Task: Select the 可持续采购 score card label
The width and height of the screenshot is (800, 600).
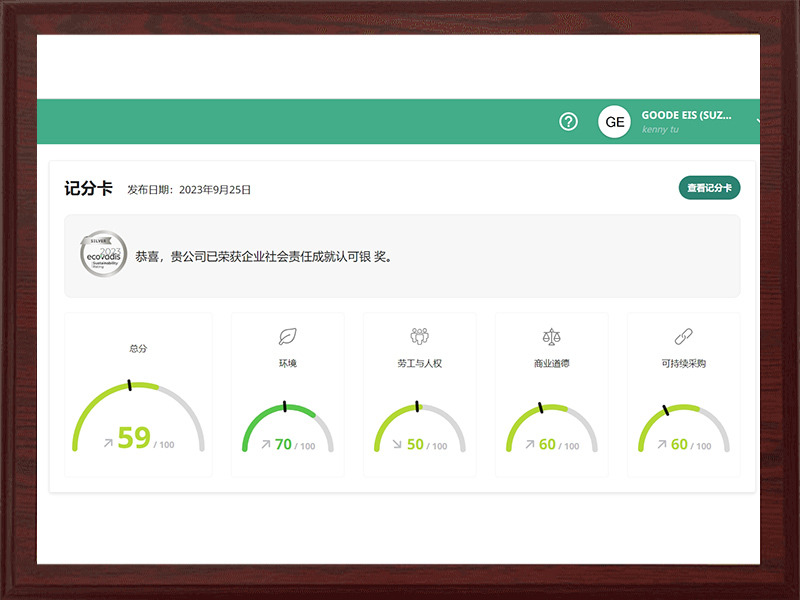Action: tap(683, 364)
